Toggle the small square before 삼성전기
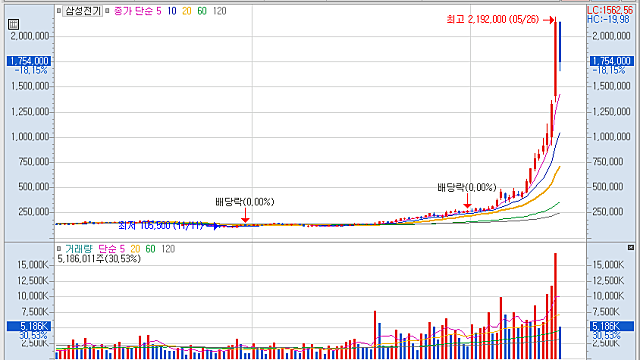Viewport: 640px width, 360px height. click(x=59, y=11)
